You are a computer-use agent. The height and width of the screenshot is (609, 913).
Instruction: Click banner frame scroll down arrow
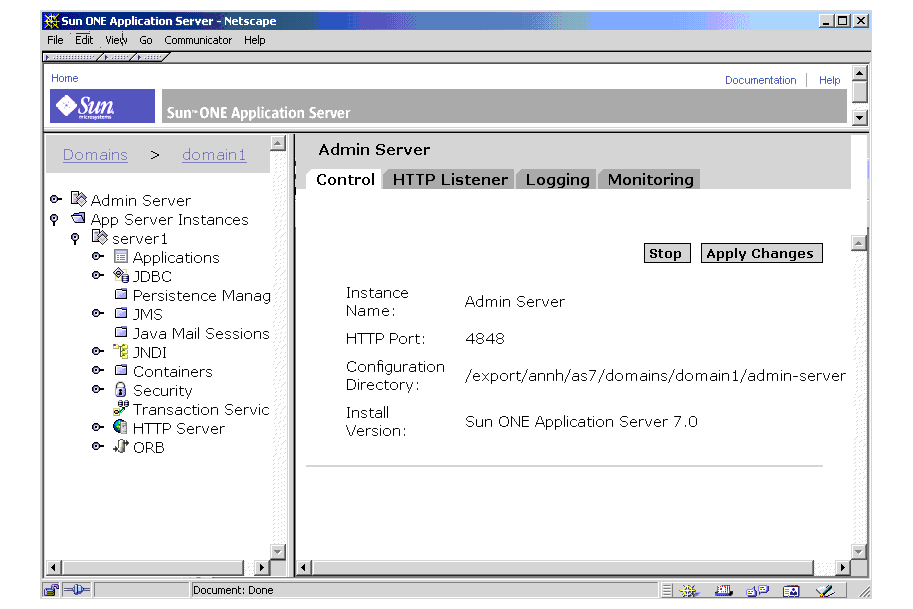(859, 117)
